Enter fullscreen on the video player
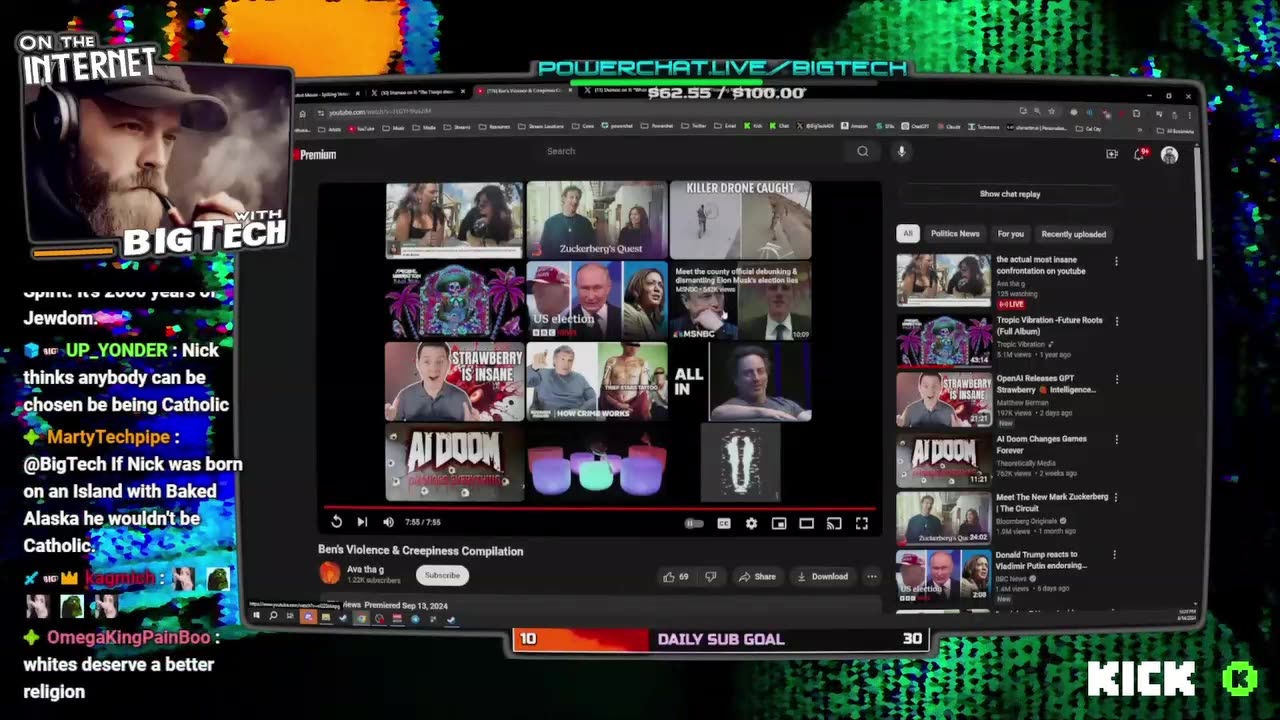 click(x=862, y=523)
